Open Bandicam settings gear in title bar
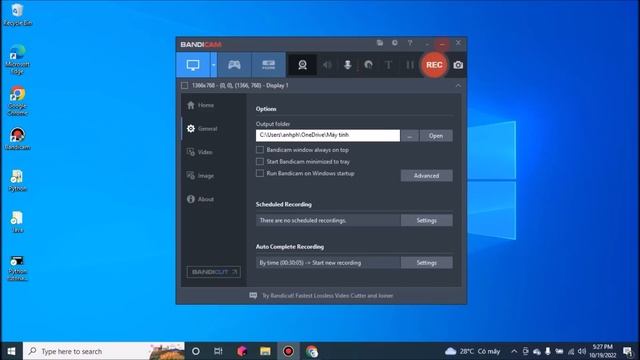This screenshot has width=640, height=360. click(395, 43)
